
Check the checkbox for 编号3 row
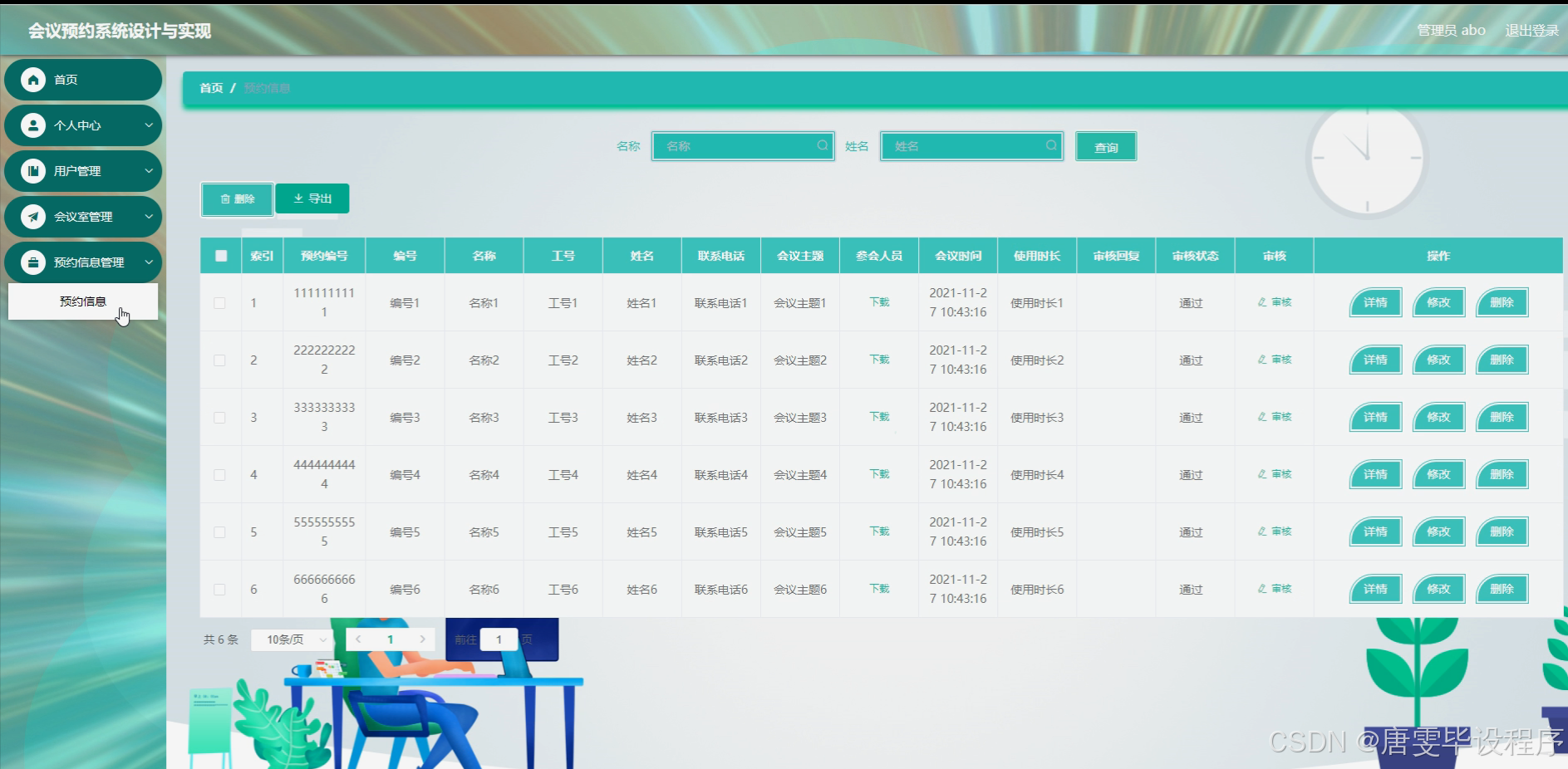220,417
